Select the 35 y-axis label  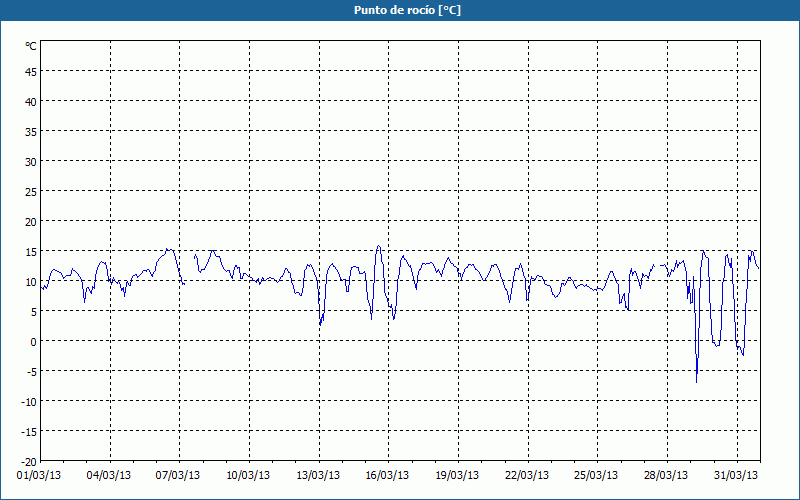pos(31,132)
